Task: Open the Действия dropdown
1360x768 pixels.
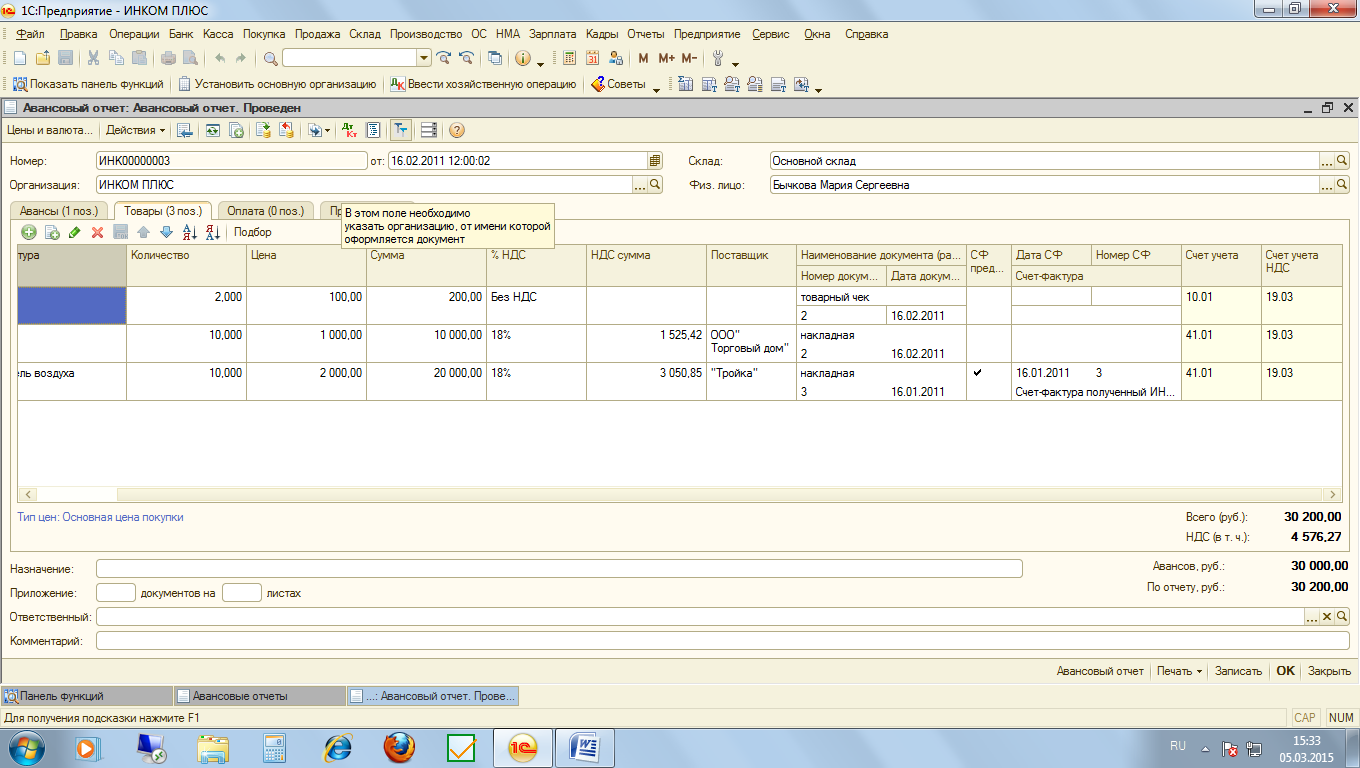Action: (x=136, y=130)
